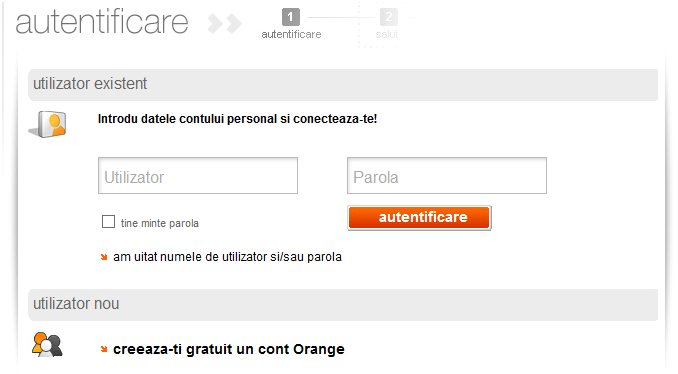Image resolution: width=678 pixels, height=374 pixels.
Task: Click the double chevron arrows icon
Action: (x=224, y=24)
